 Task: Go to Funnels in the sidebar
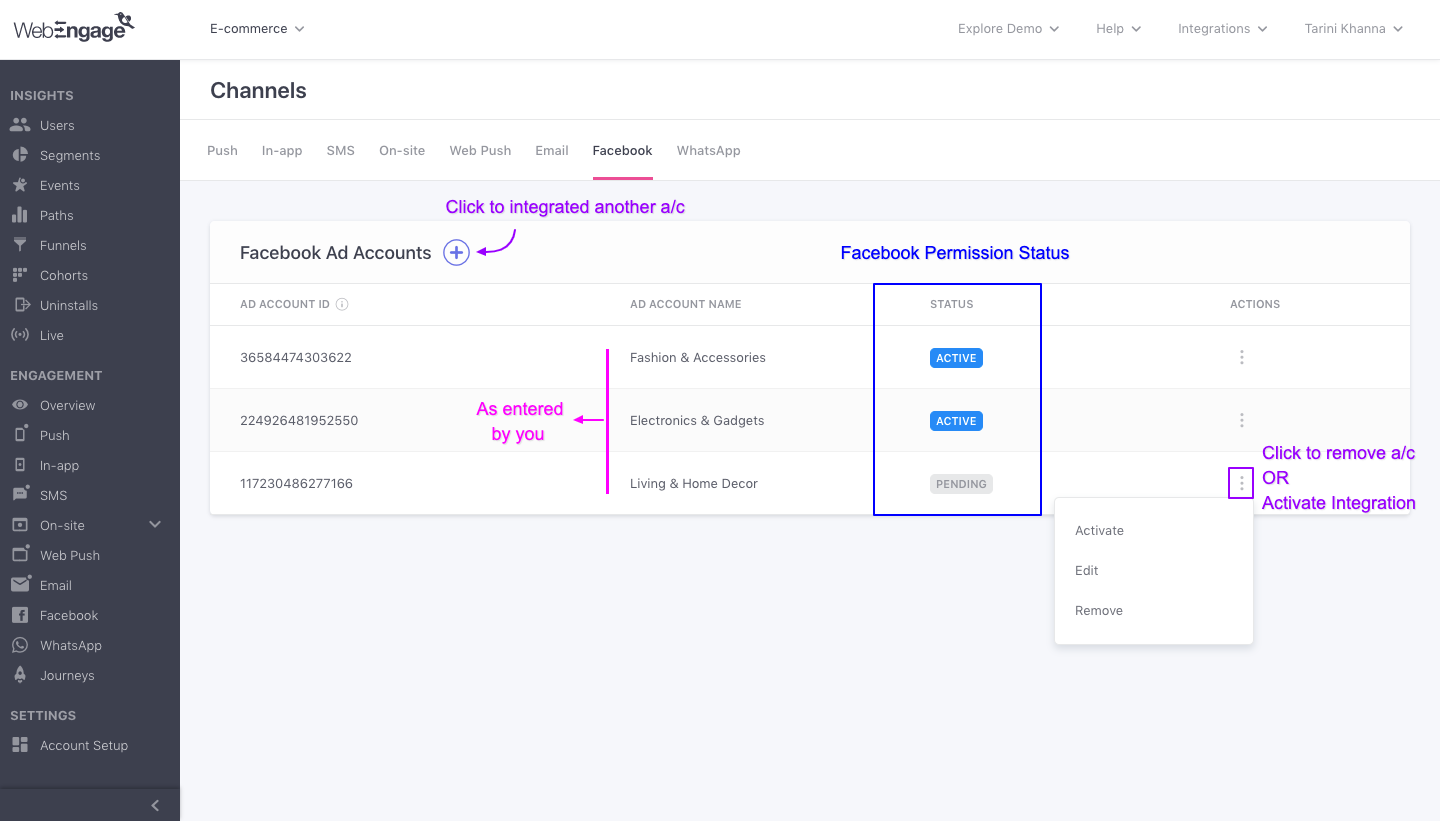click(63, 245)
